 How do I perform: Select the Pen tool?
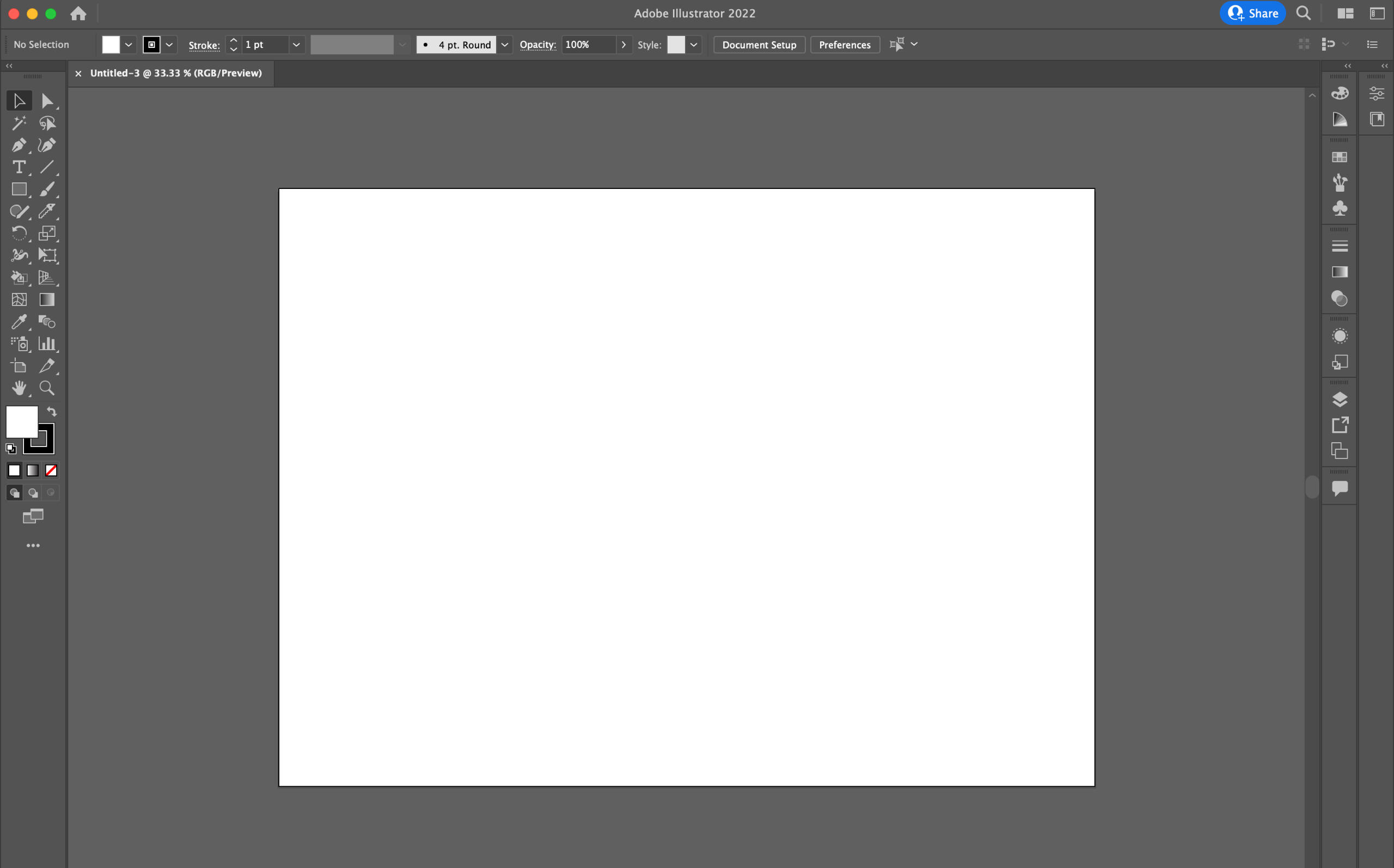[19, 145]
